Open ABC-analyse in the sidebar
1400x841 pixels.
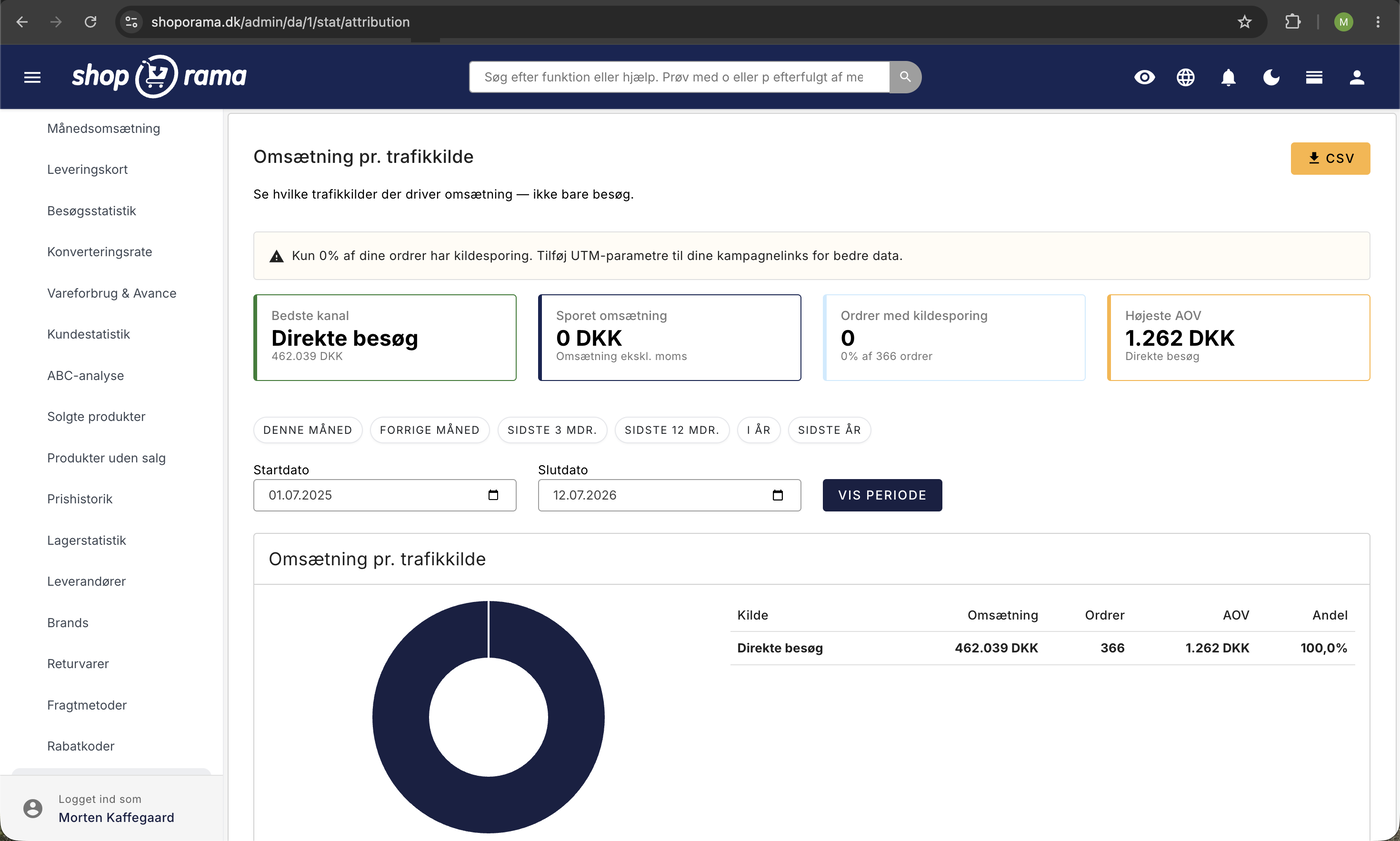tap(85, 375)
